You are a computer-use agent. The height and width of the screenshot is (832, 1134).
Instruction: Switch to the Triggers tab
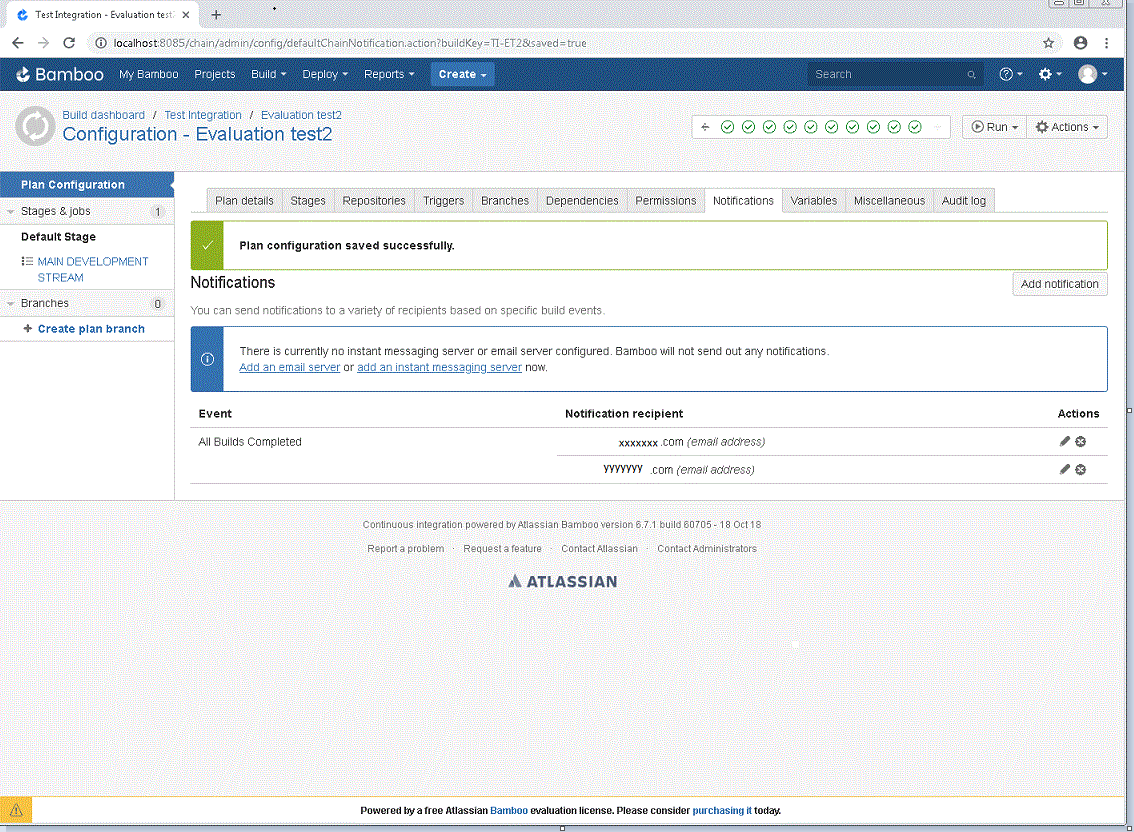443,201
